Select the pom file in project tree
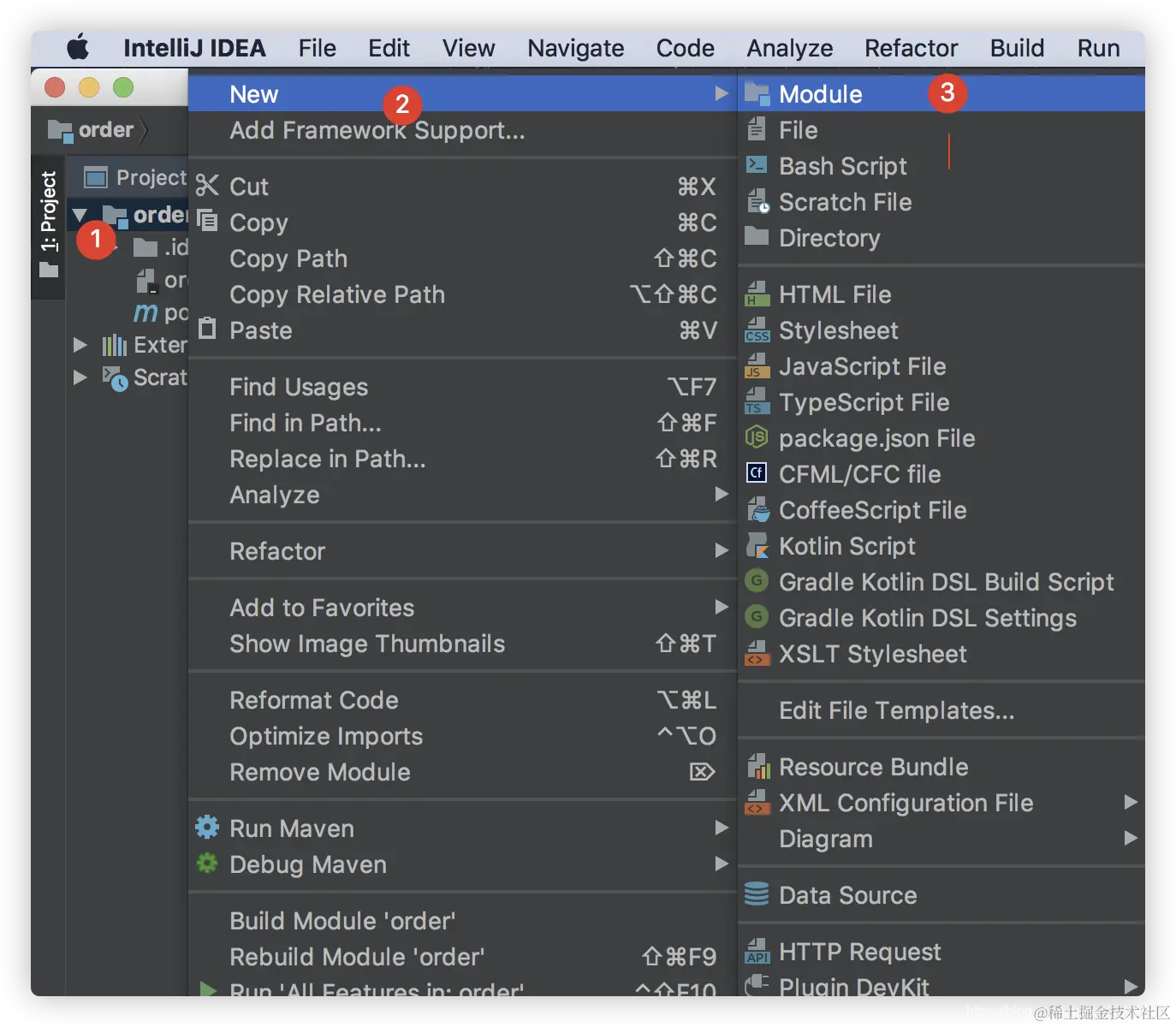Viewport: 1176px width, 1027px height. (x=161, y=312)
